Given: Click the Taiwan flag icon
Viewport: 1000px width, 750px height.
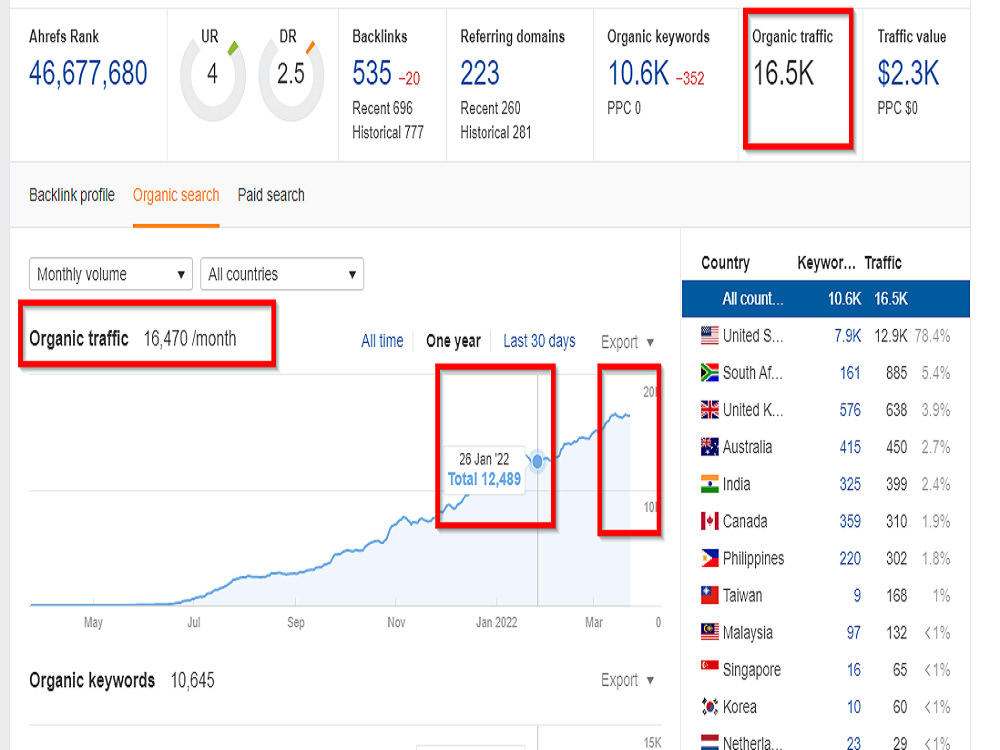Looking at the screenshot, I should [710, 595].
